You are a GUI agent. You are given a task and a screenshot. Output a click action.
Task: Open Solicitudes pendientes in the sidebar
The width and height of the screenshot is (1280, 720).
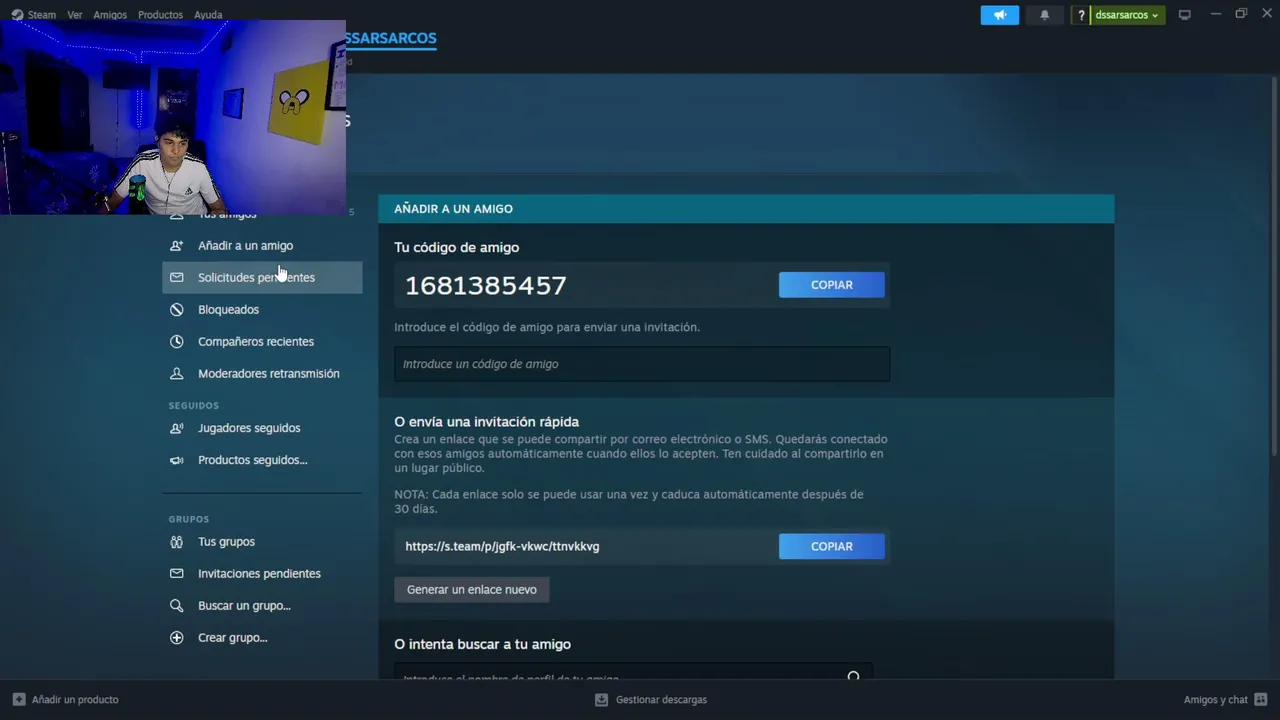pyautogui.click(x=262, y=277)
